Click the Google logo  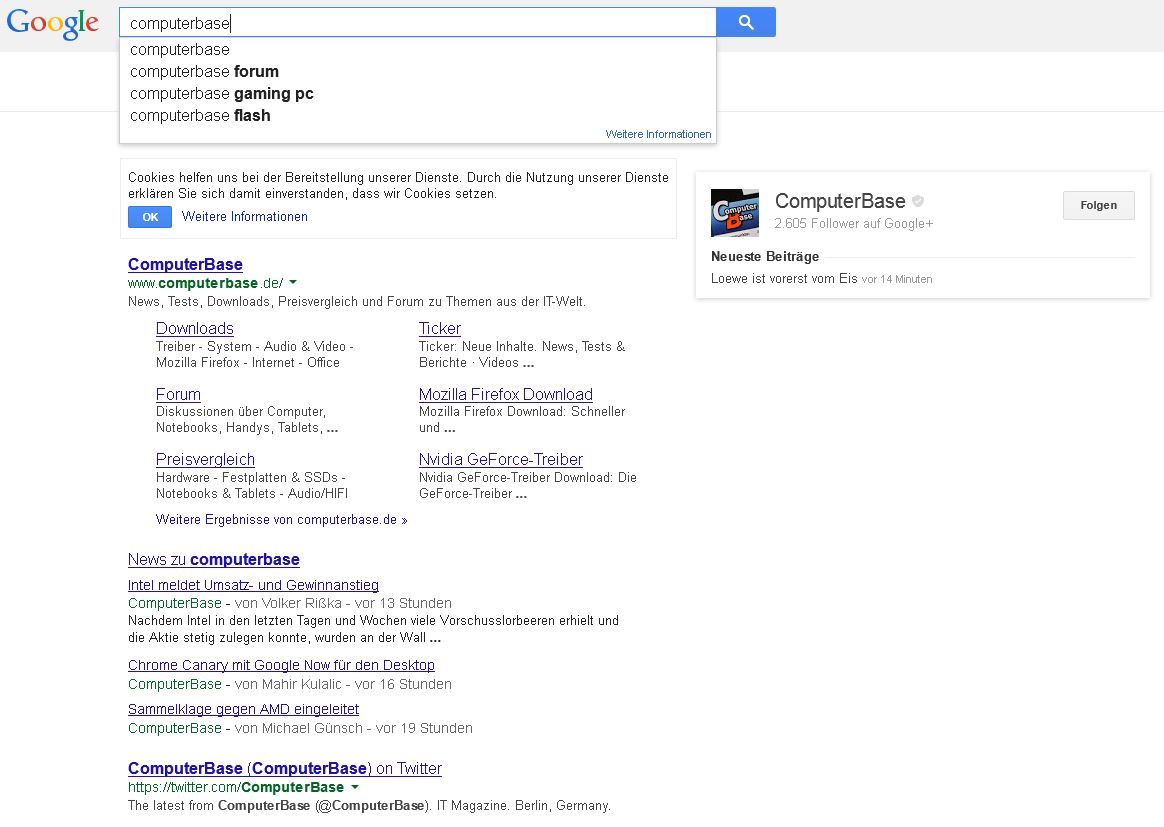(53, 24)
